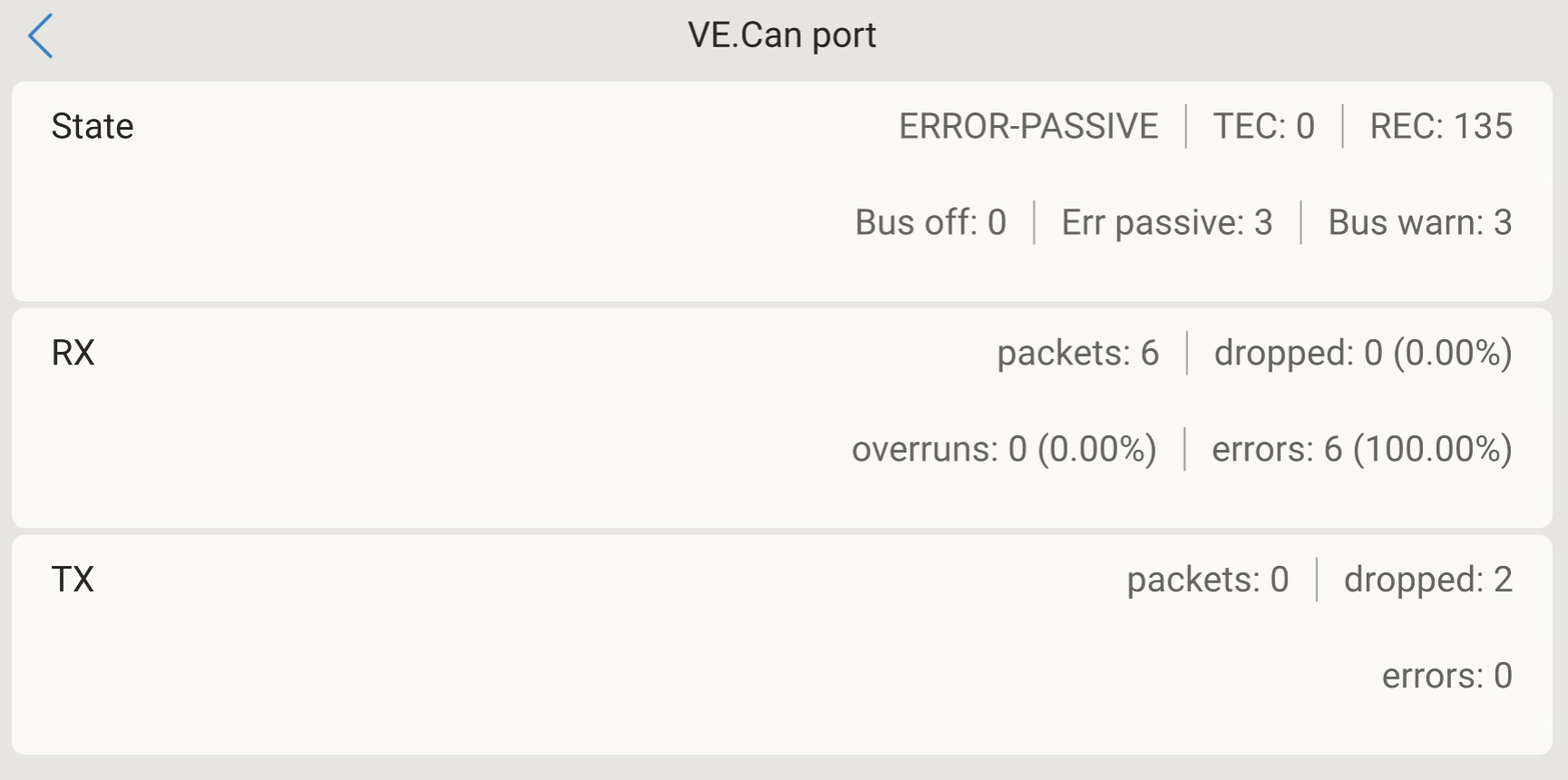Screen dimensions: 1568x780
Task: Click the RX row label
Action: [73, 353]
